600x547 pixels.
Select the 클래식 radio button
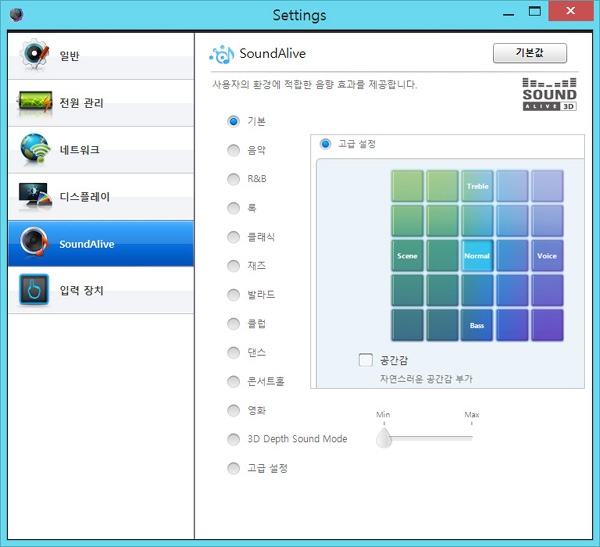(233, 237)
